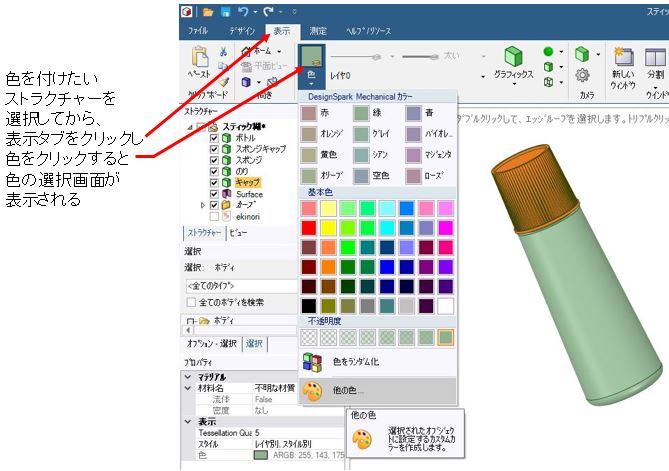Click the グラフィックス green cube icon
This screenshot has height=471, width=669.
[513, 57]
